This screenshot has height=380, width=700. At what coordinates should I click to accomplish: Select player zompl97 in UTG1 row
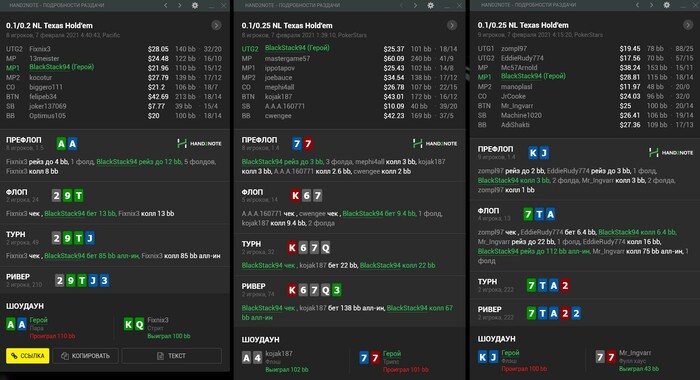point(514,49)
